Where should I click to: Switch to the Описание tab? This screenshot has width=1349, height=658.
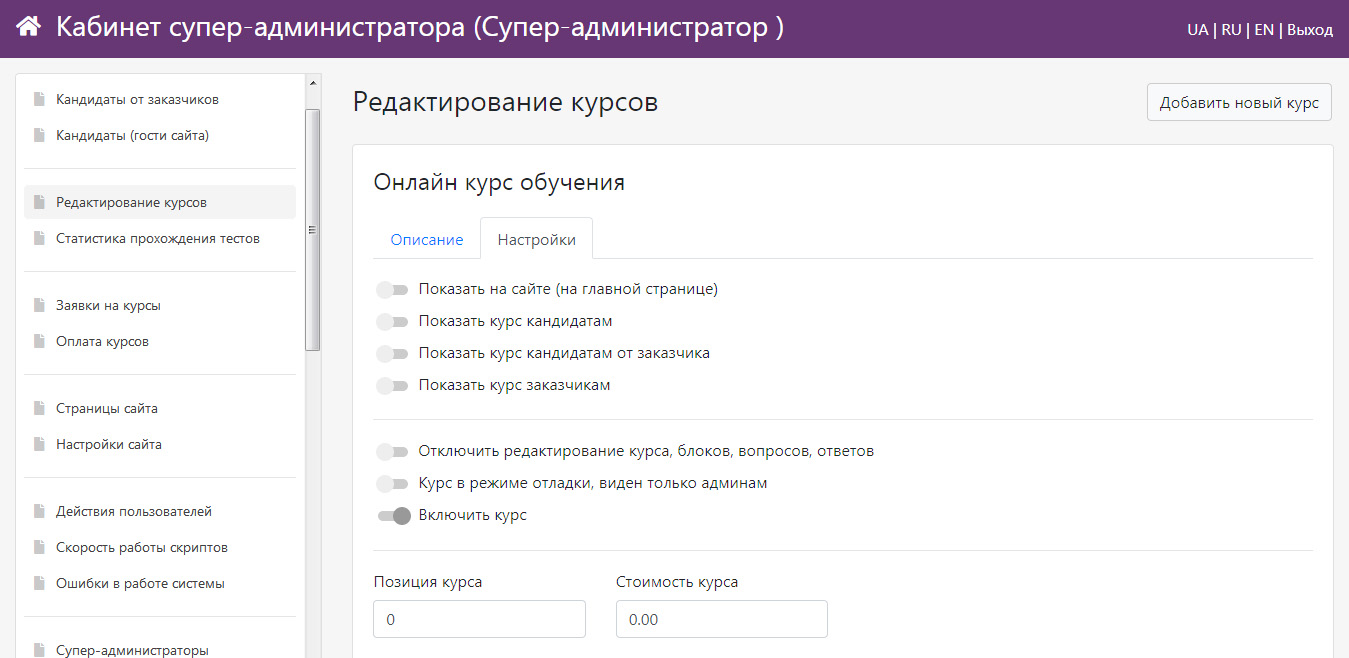(x=427, y=240)
